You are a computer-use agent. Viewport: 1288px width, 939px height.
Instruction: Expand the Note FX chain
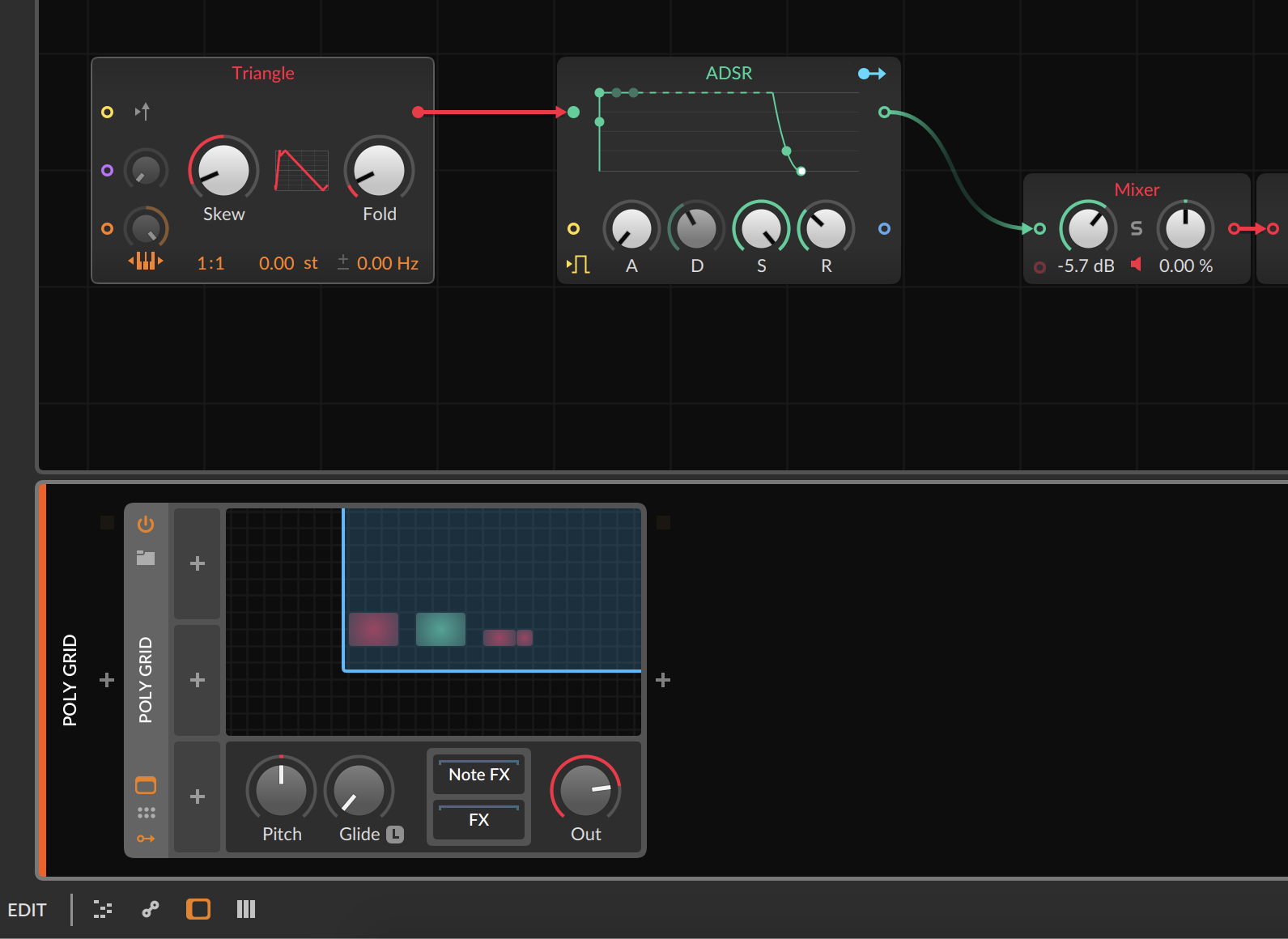tap(479, 775)
